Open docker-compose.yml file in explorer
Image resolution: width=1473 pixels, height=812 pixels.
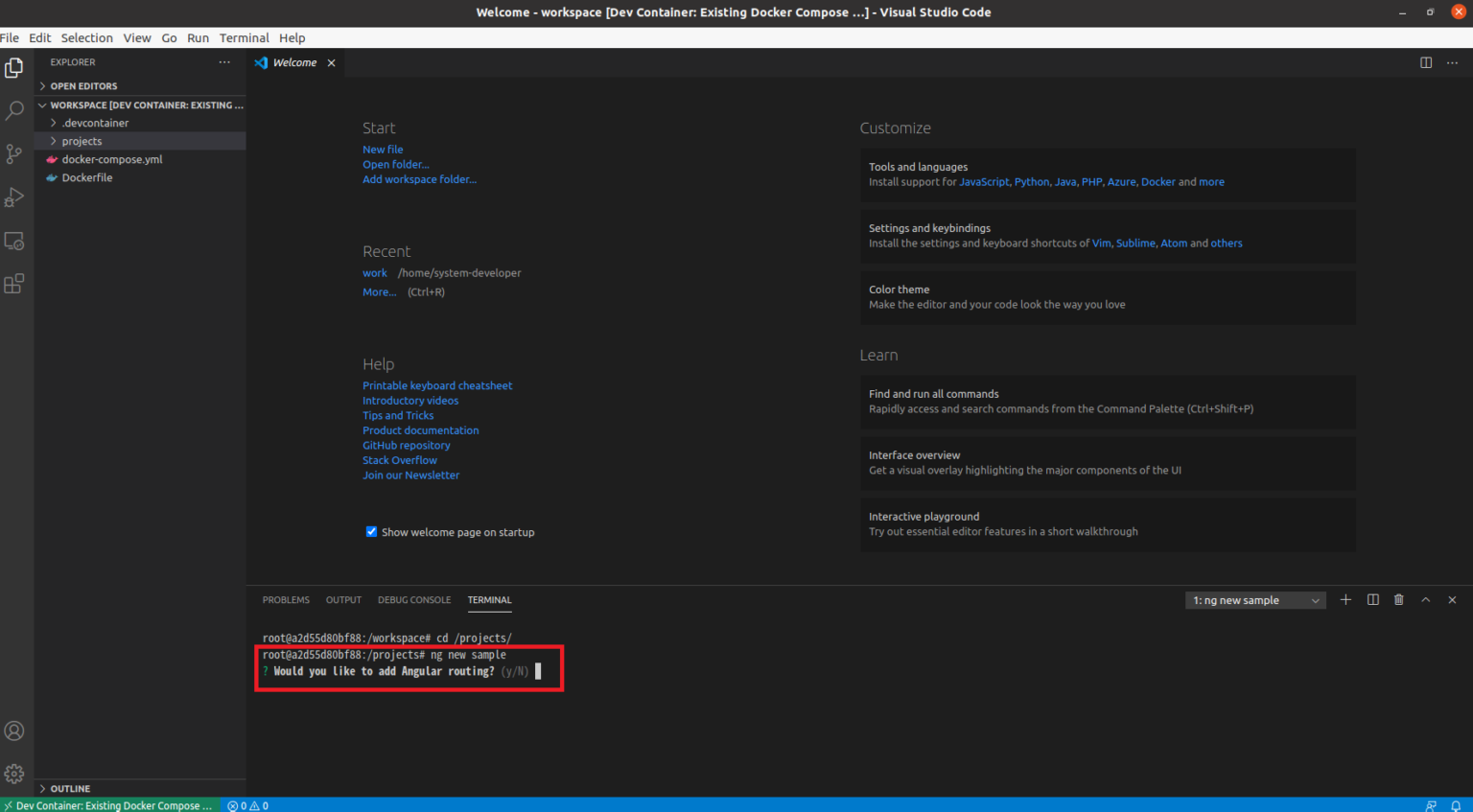click(x=112, y=159)
